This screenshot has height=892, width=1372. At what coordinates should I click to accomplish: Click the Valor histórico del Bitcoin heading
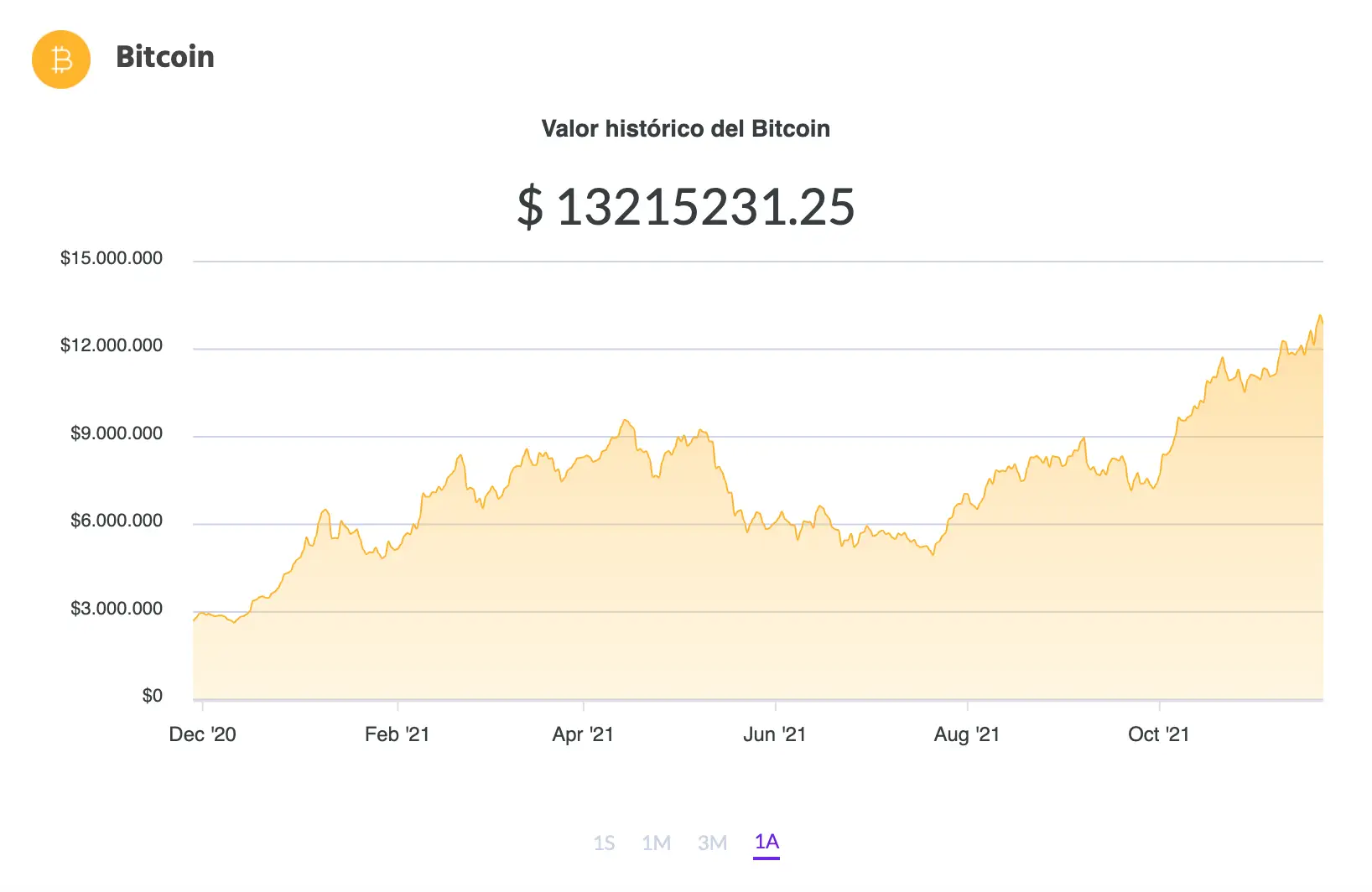pyautogui.click(x=685, y=128)
